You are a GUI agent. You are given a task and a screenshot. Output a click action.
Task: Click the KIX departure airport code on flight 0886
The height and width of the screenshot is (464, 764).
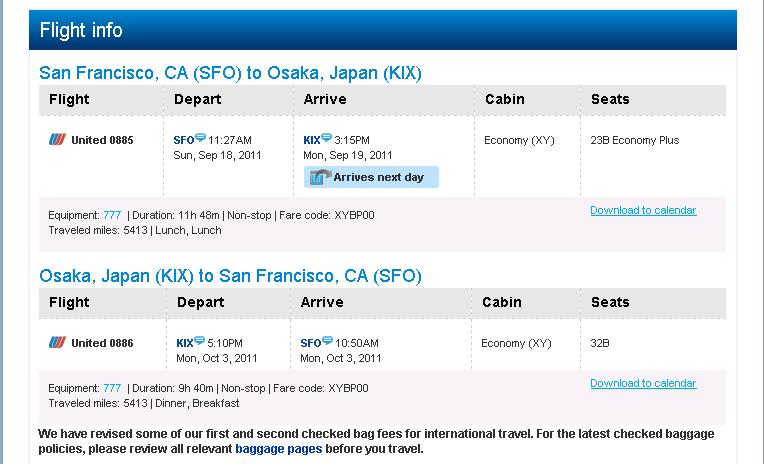point(185,343)
